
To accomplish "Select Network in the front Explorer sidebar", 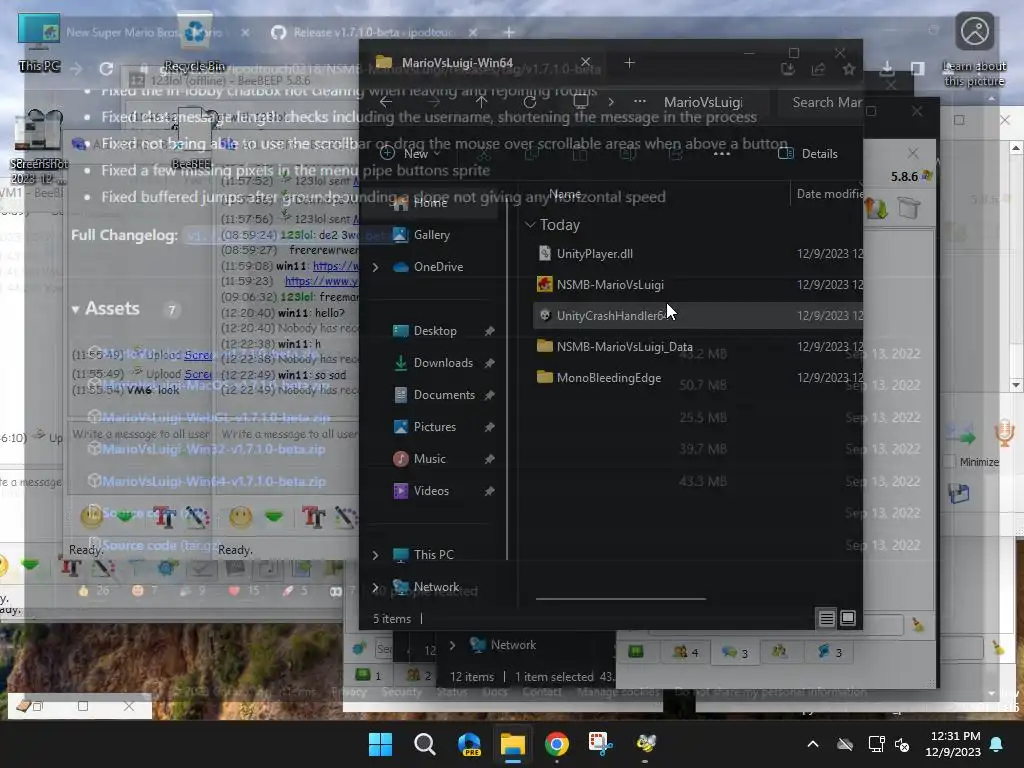I will [x=436, y=586].
